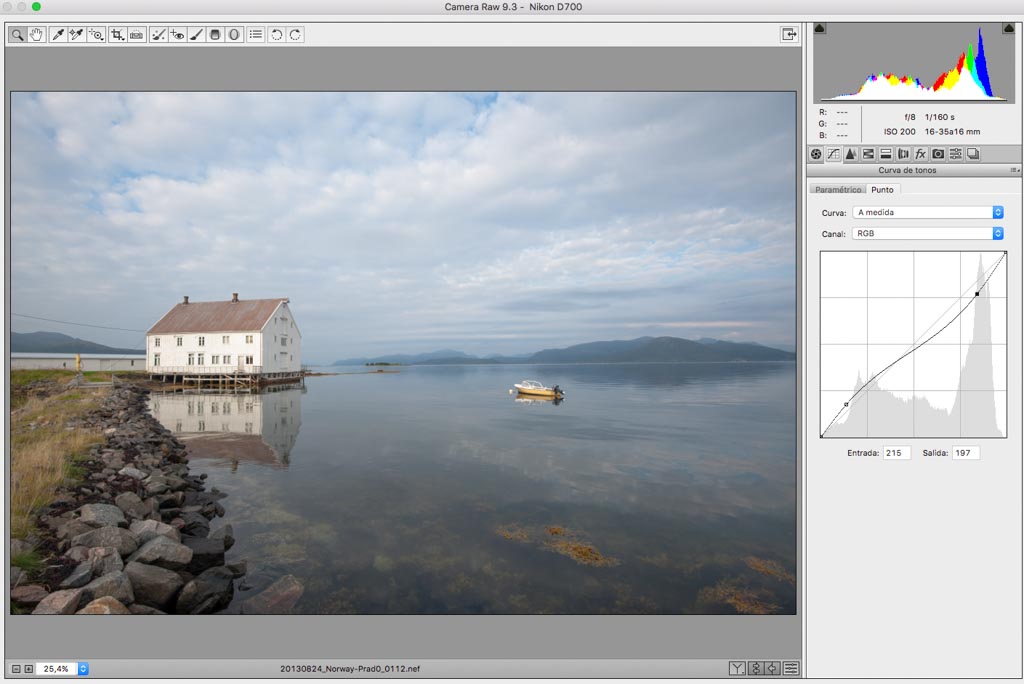The image size is (1024, 684).
Task: Open the zoom level dropdown
Action: [x=83, y=668]
